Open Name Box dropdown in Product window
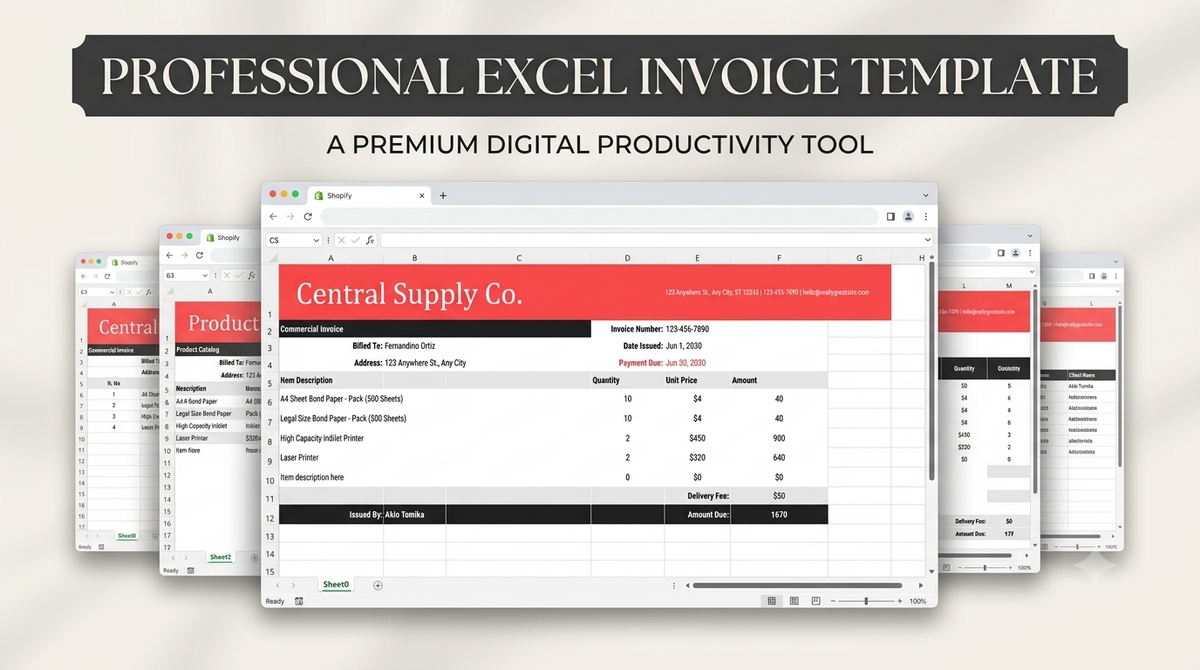The height and width of the screenshot is (670, 1200). point(205,274)
